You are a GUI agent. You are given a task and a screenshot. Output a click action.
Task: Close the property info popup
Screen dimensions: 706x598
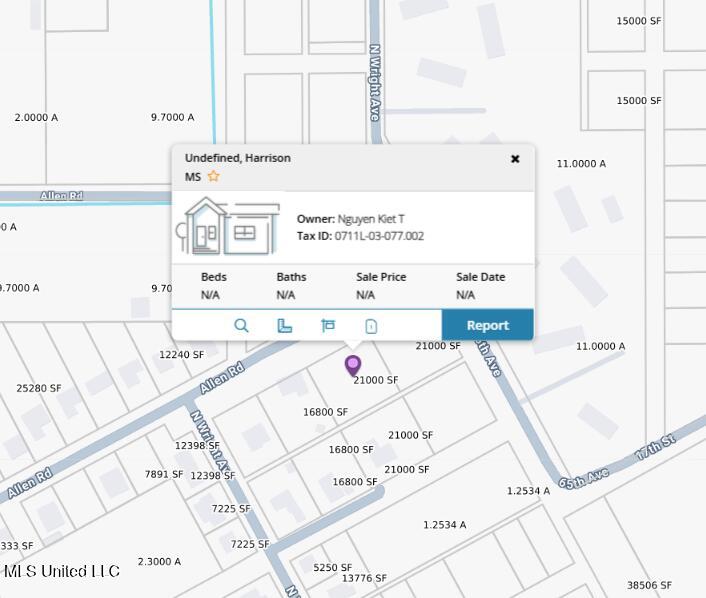click(x=515, y=159)
